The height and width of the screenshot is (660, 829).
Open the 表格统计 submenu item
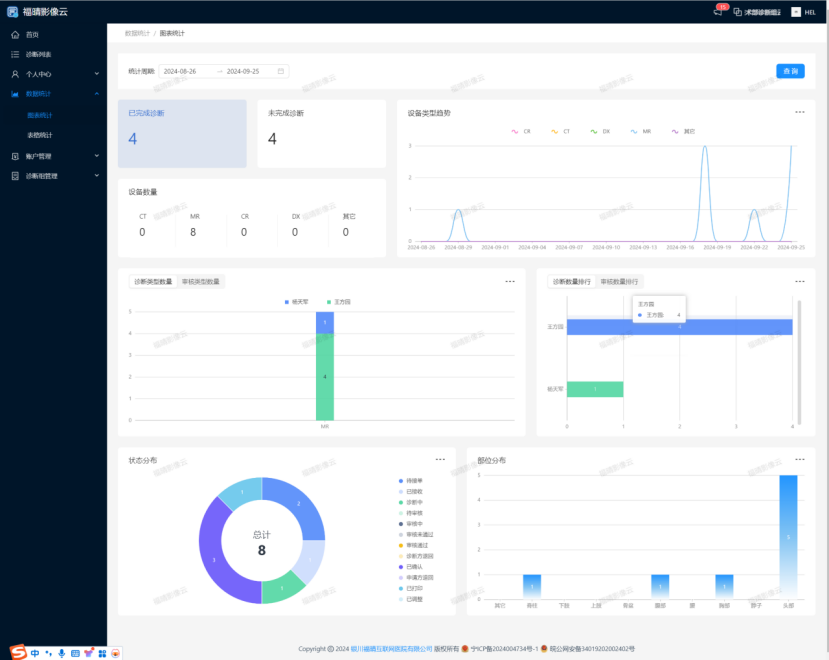(40, 135)
